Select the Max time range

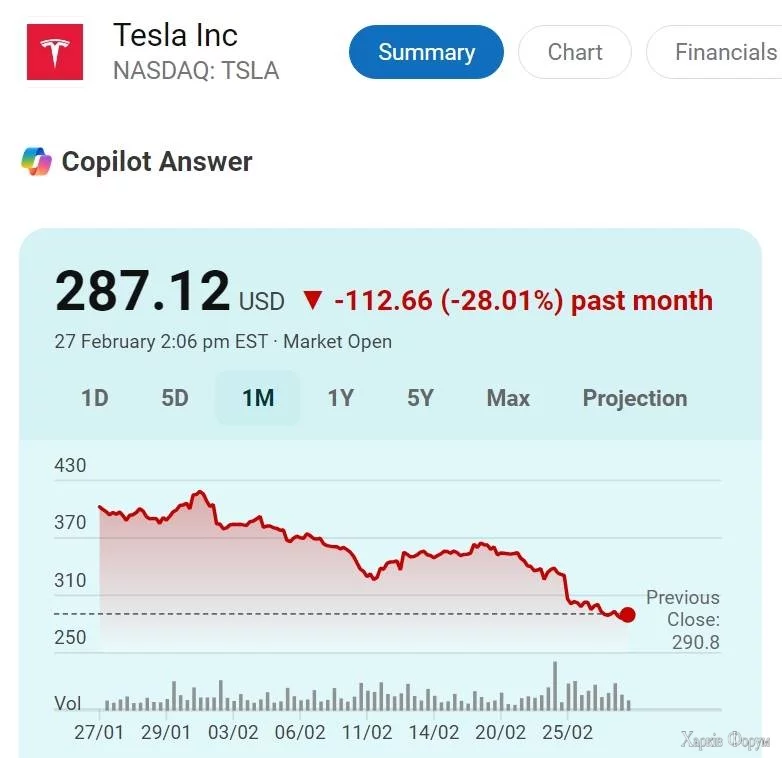point(508,398)
